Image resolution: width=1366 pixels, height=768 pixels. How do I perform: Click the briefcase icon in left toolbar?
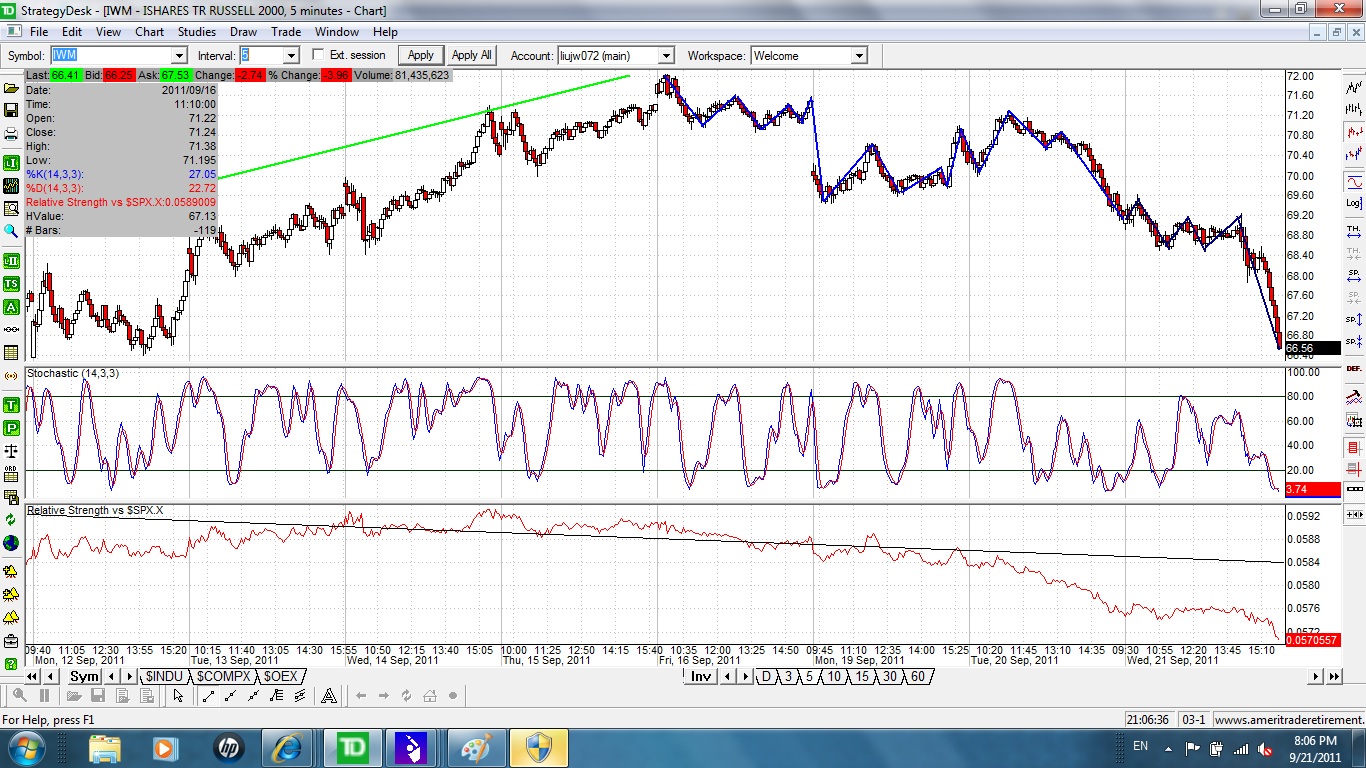[11, 640]
